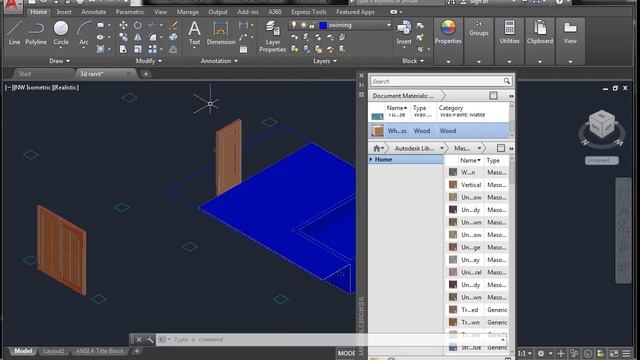This screenshot has height=360, width=640.
Task: Click the Realistic visual style label
Action: 65,87
